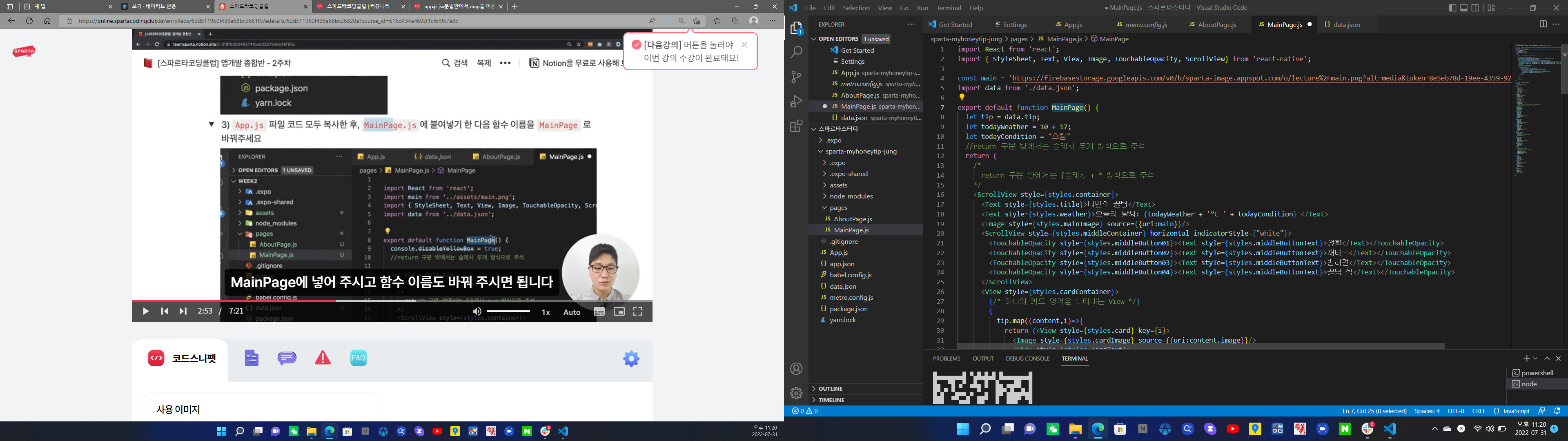Click the Edge read aloud icon

pos(652,21)
